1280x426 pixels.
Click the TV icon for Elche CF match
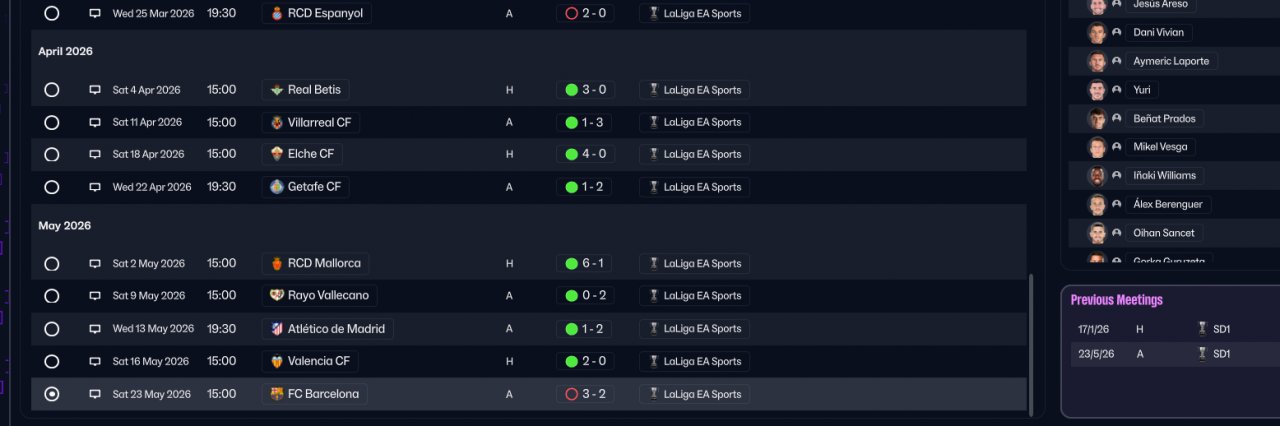(x=95, y=154)
